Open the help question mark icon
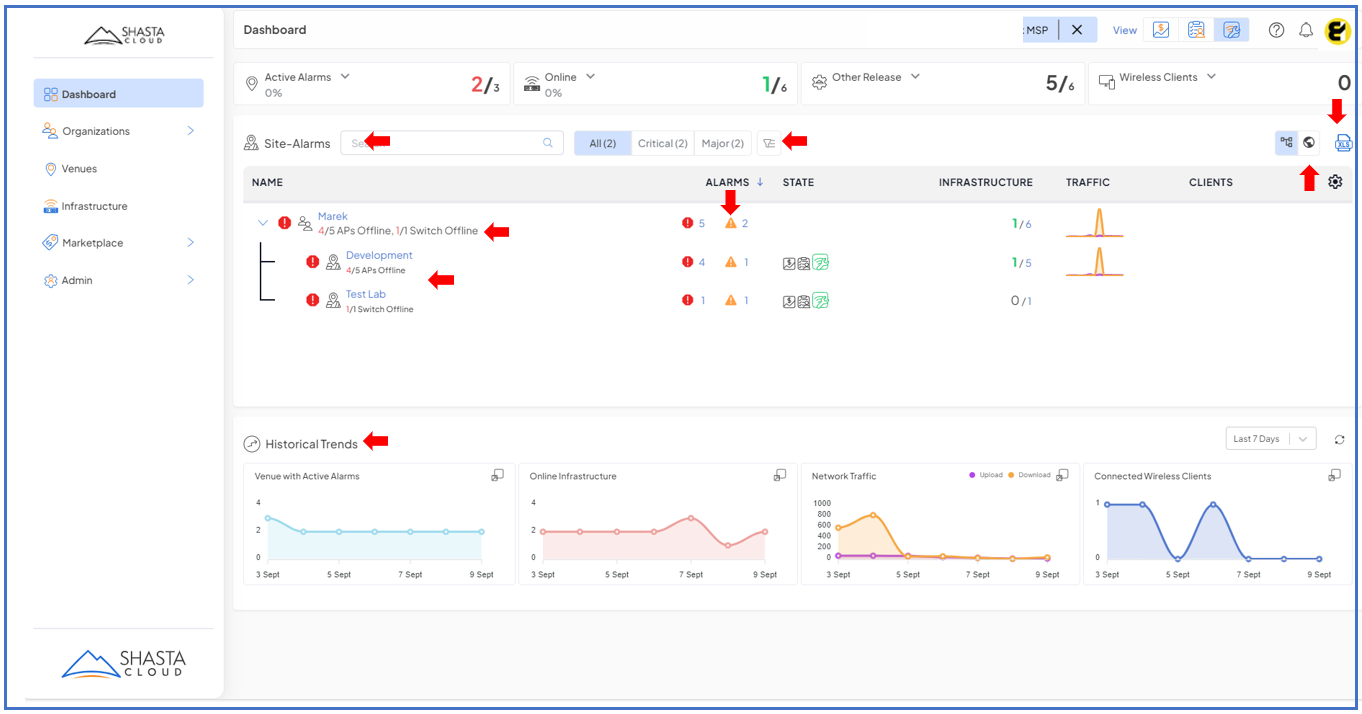Screen dimensions: 1362x714 tap(1276, 30)
